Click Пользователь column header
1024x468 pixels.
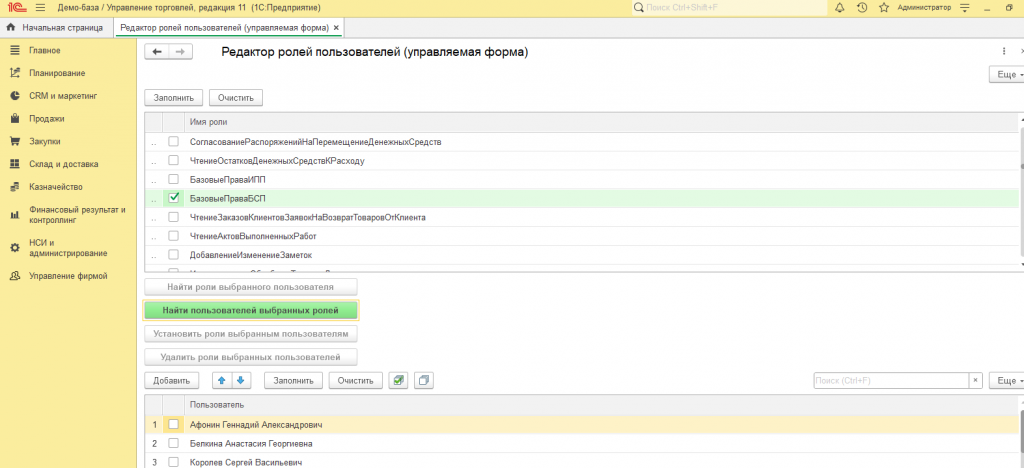(601, 405)
